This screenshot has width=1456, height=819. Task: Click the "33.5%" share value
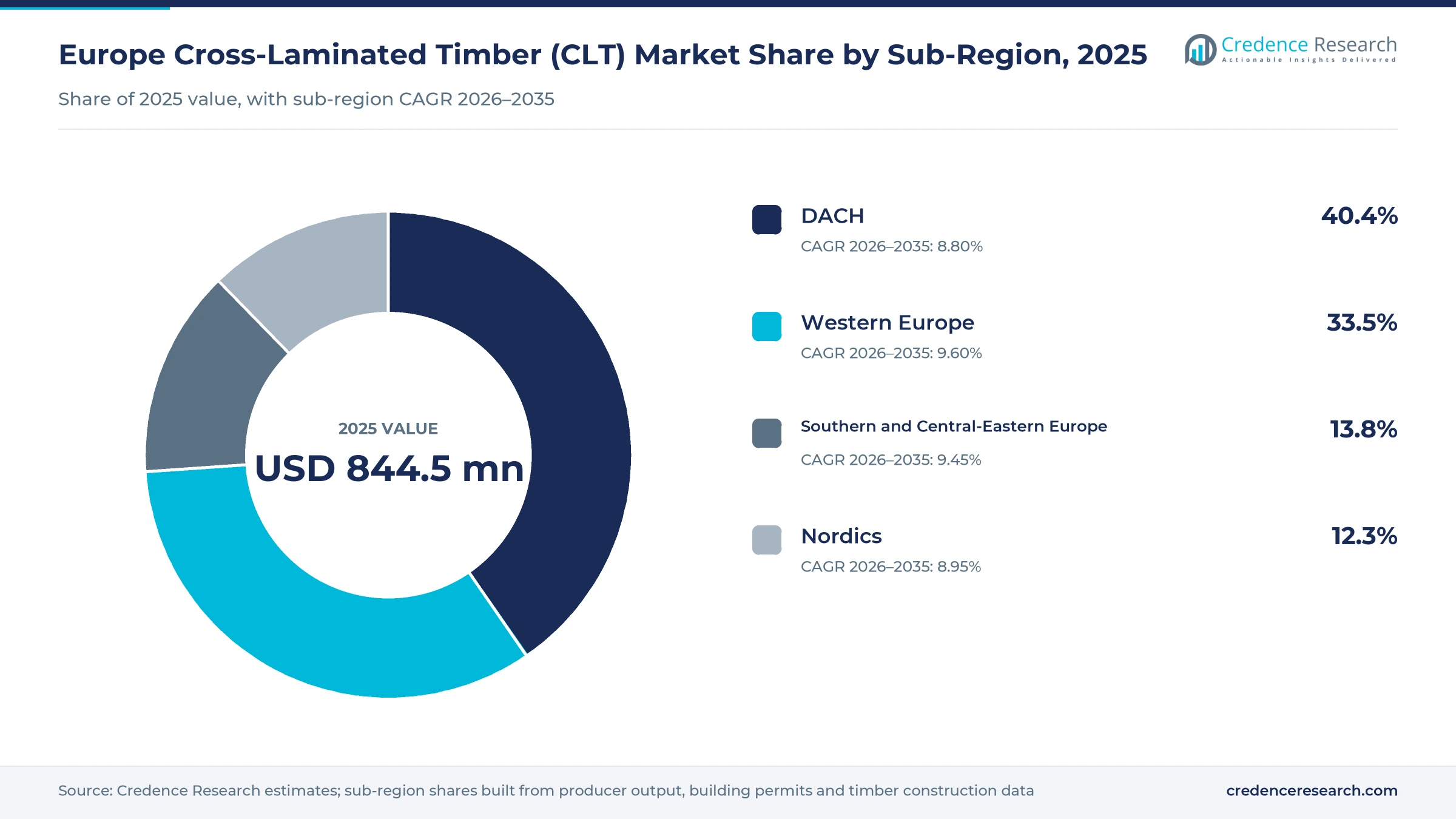pos(1362,323)
